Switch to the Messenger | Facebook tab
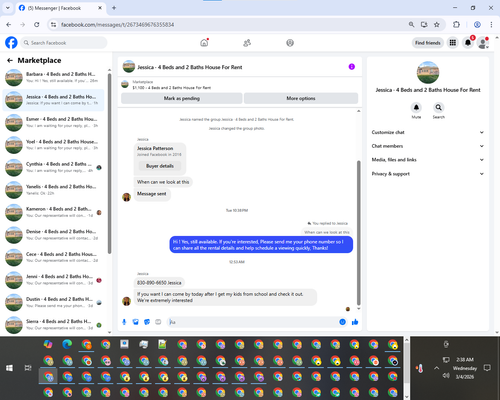The height and width of the screenshot is (400, 500). point(61,8)
